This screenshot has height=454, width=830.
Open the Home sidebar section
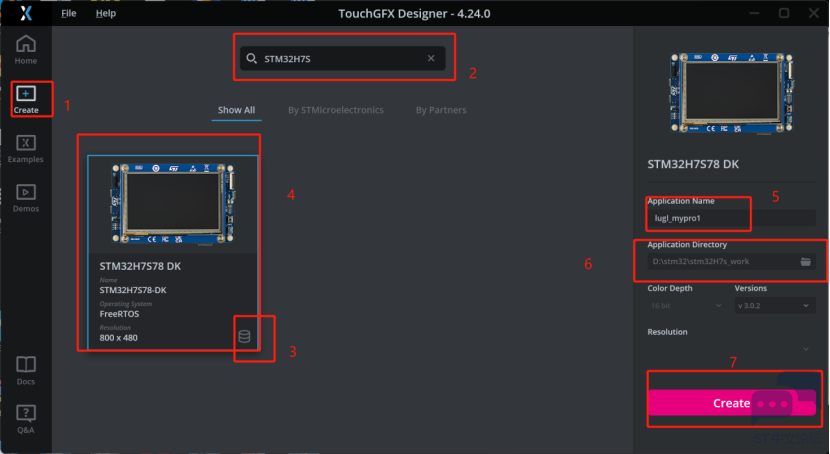click(25, 50)
